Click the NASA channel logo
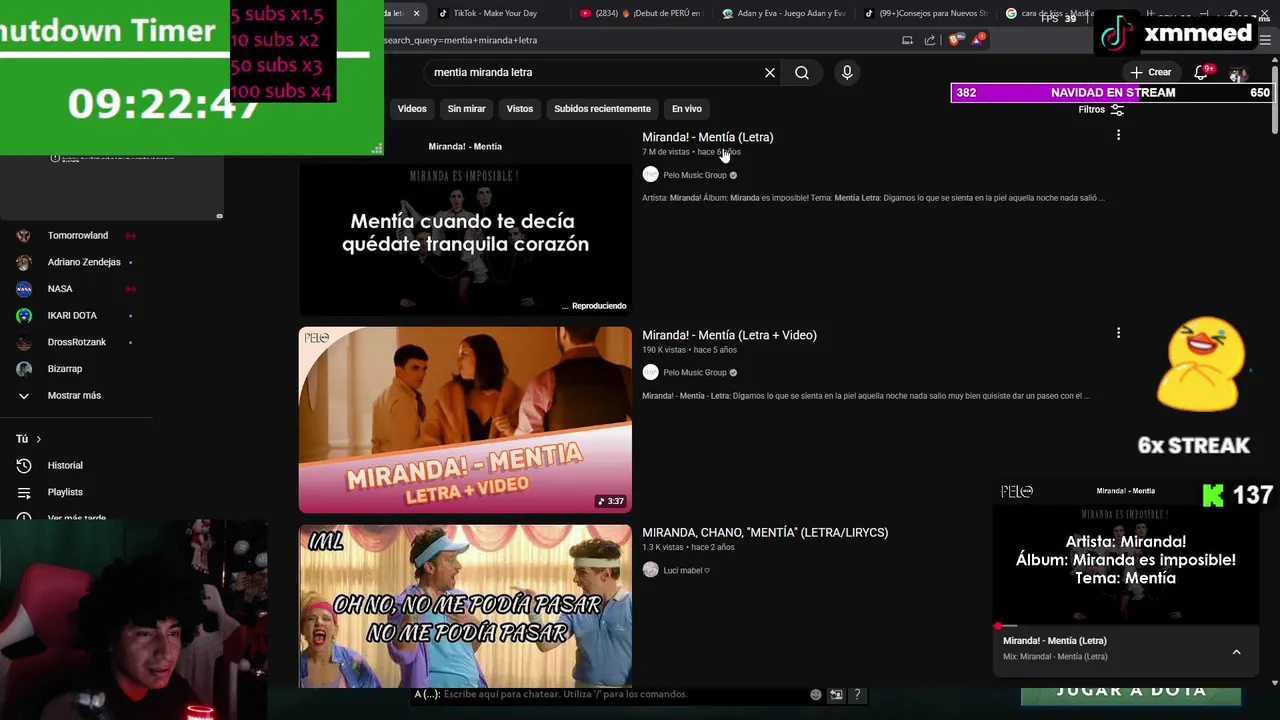Screen dimensions: 1280x720 (x=24, y=289)
